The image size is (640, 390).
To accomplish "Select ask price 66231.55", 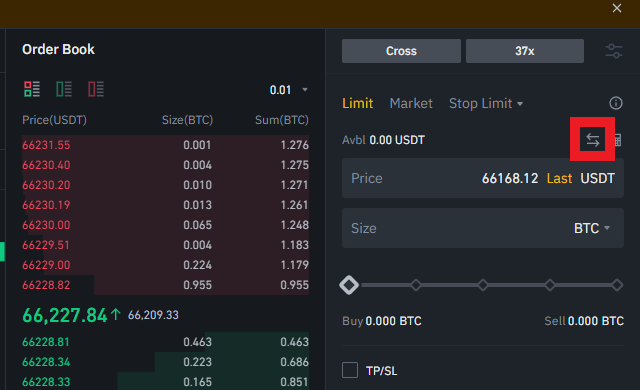I will click(x=46, y=145).
